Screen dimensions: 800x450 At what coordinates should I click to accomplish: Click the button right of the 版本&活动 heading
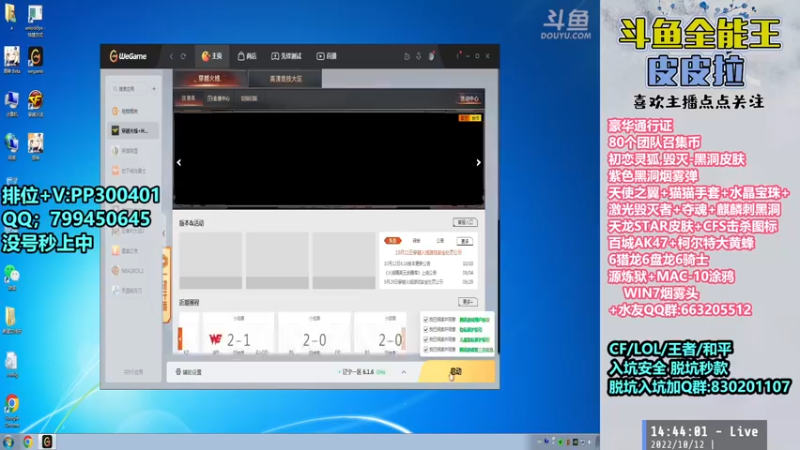click(465, 222)
